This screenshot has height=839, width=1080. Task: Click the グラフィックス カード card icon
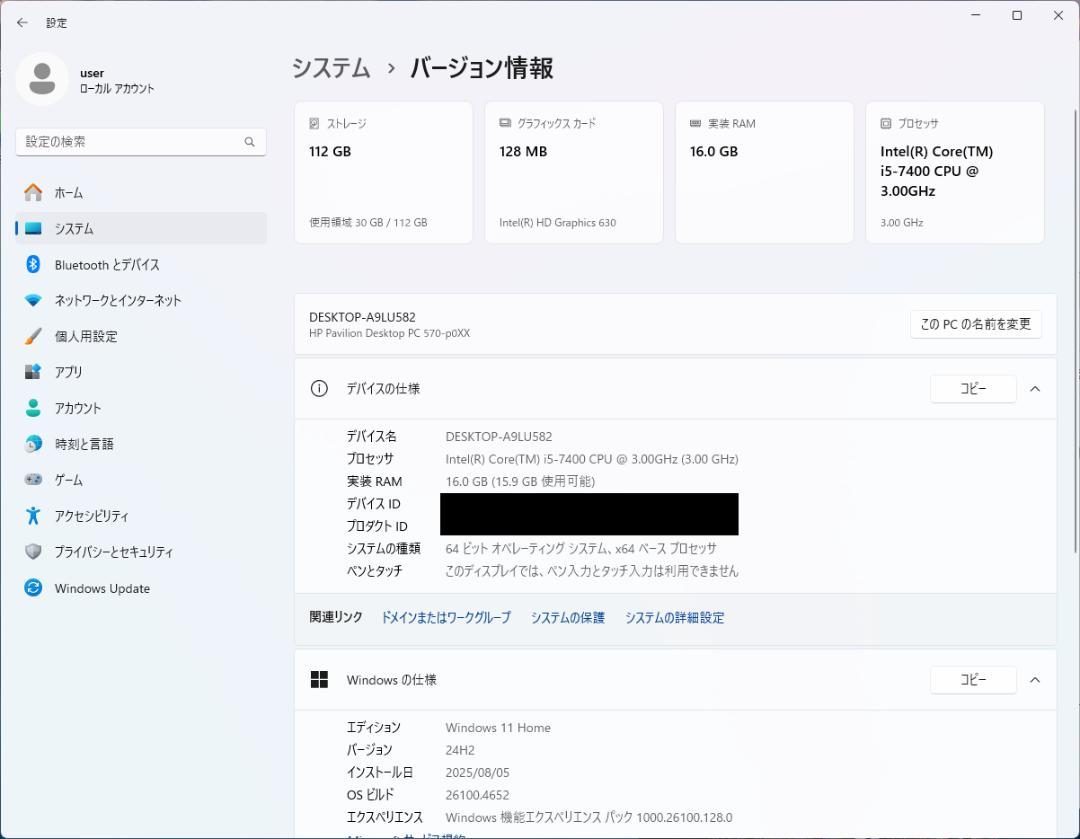505,123
